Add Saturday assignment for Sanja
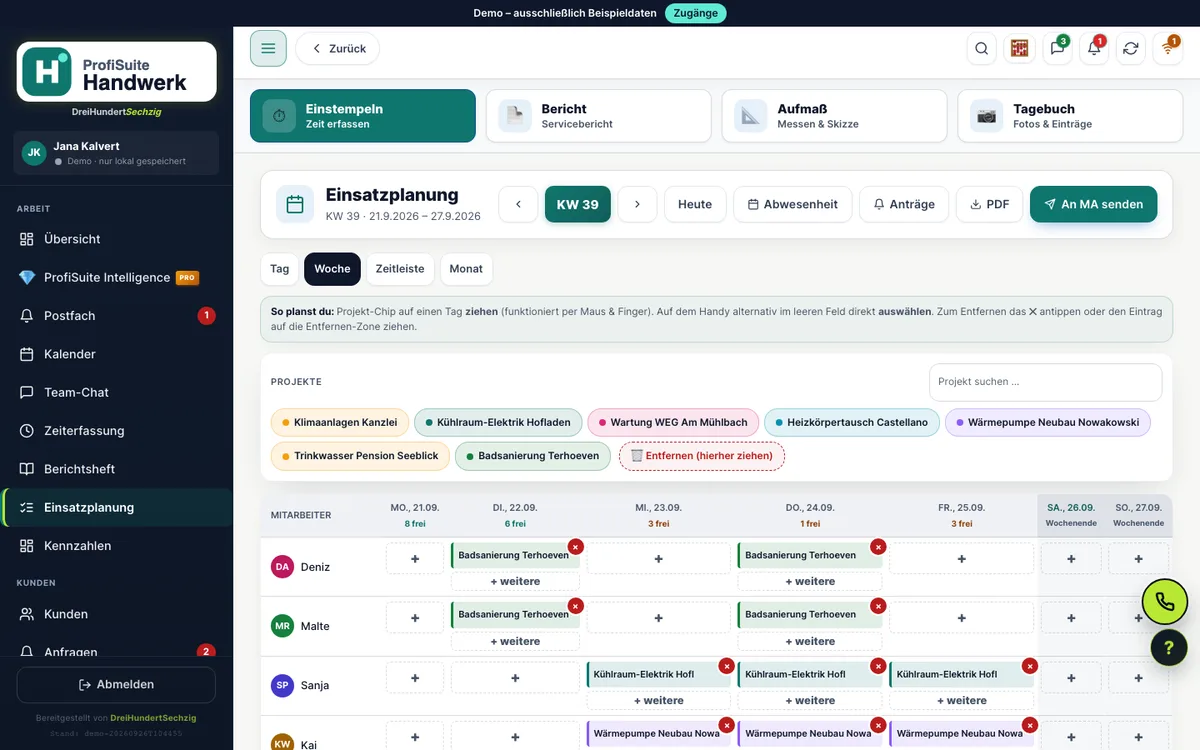Screen dimensions: 1200x750 [1071, 678]
